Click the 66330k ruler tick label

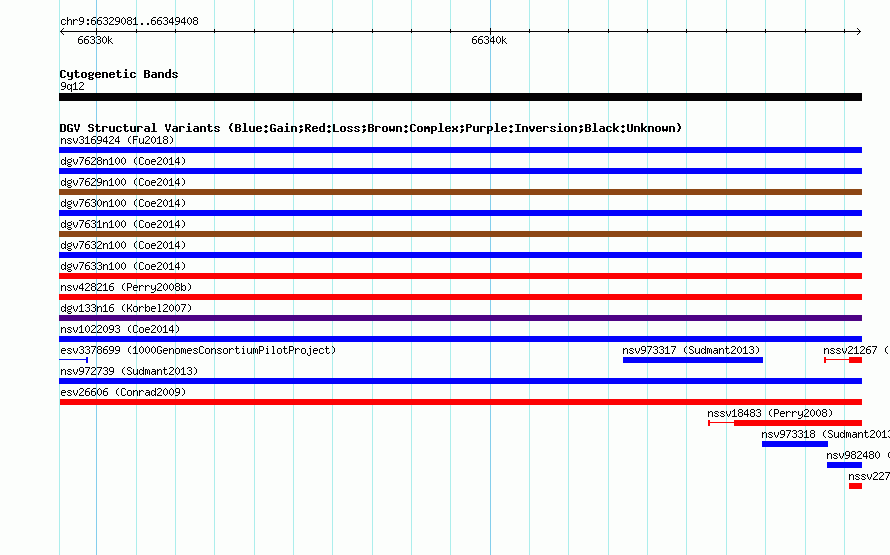(x=95, y=40)
